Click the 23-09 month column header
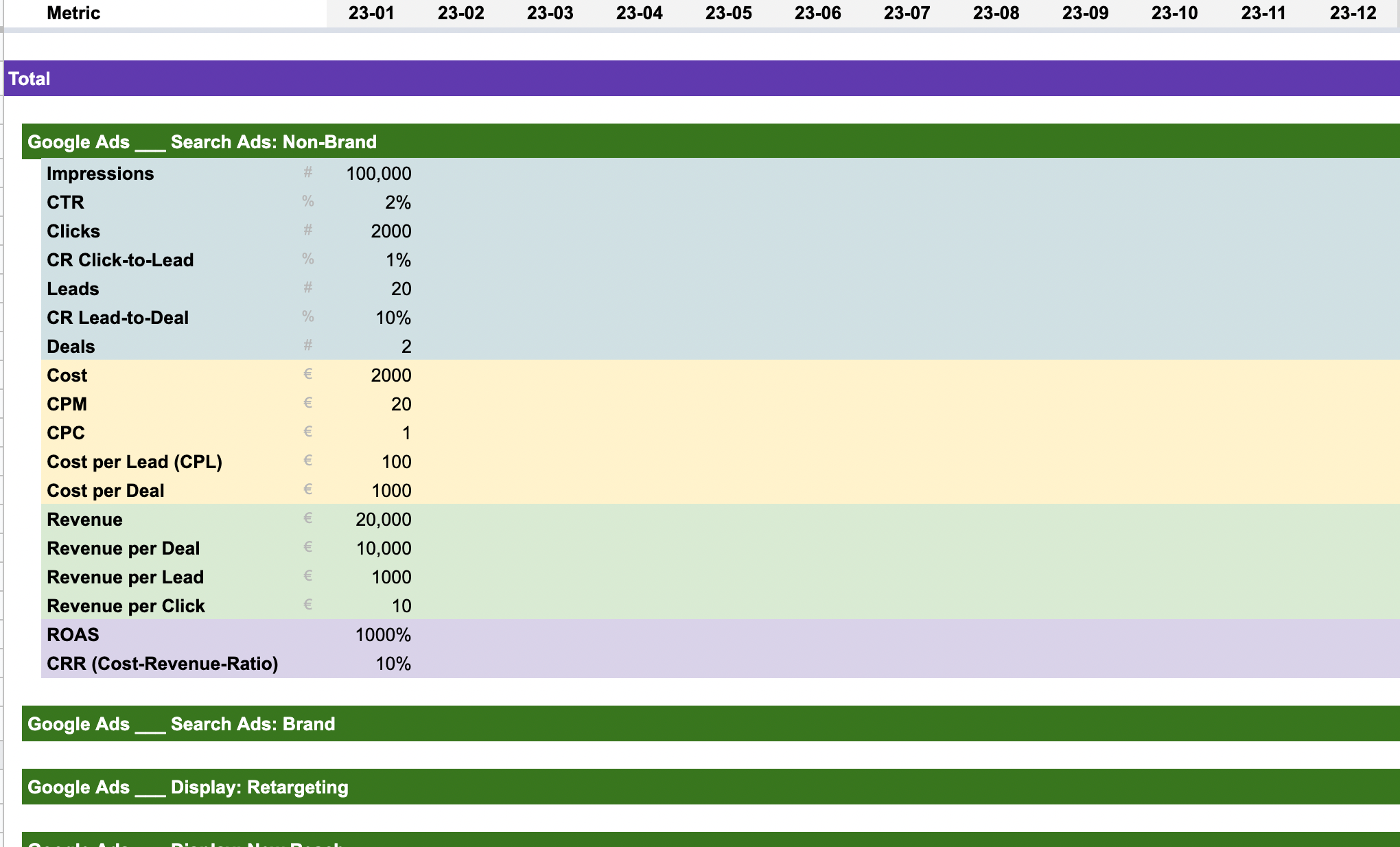This screenshot has width=1400, height=847. point(1085,13)
